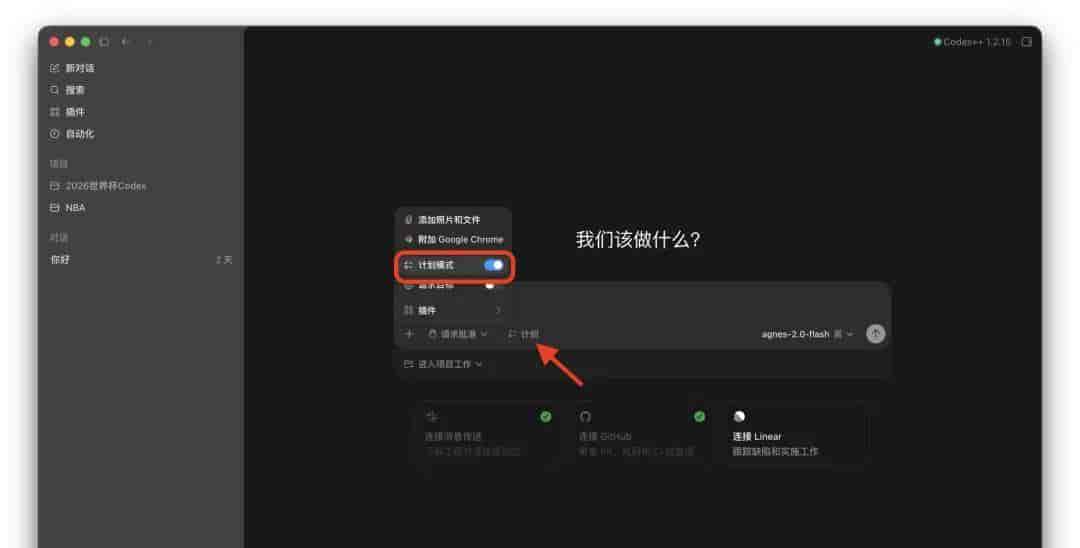Image resolution: width=1080 pixels, height=548 pixels.
Task: Choose 添加照片和文件 from the popup menu
Action: (x=442, y=220)
